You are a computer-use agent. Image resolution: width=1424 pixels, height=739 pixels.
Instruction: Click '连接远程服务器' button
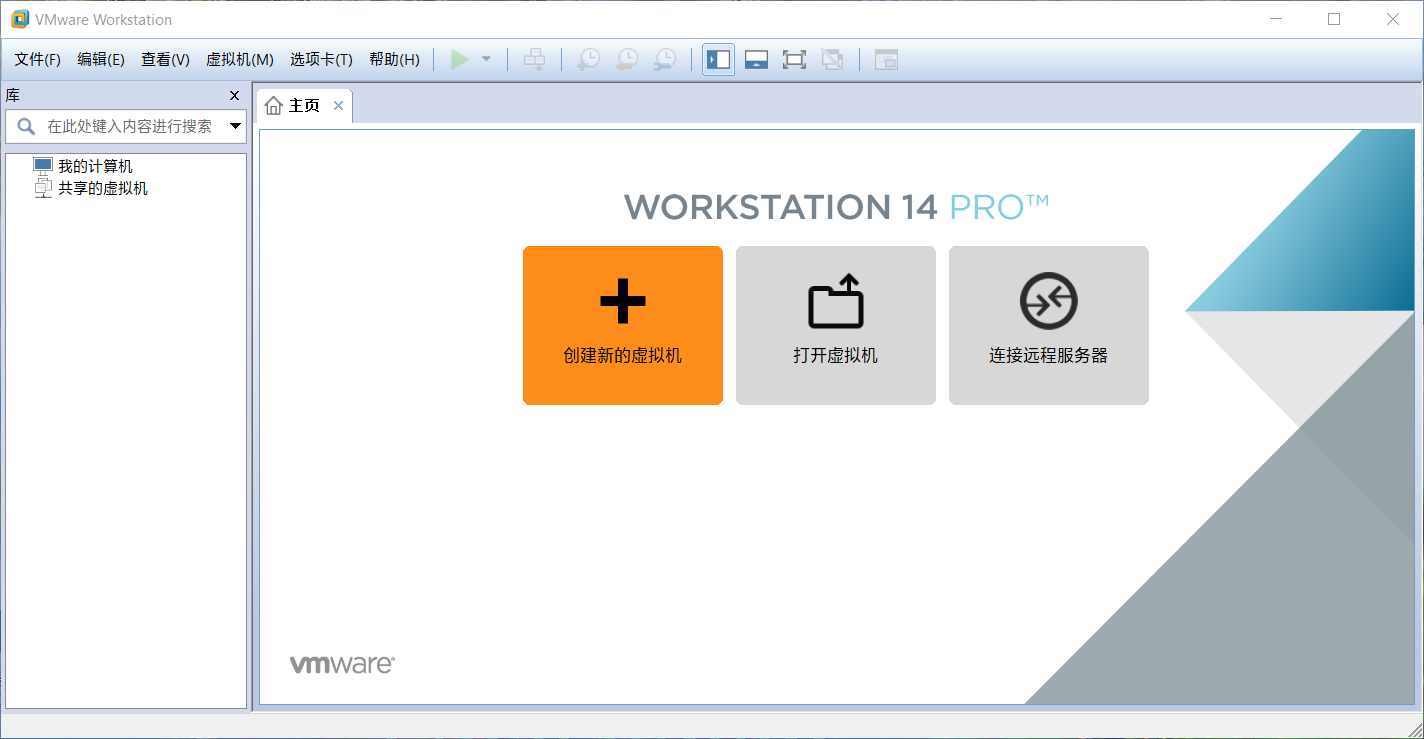coord(1048,325)
